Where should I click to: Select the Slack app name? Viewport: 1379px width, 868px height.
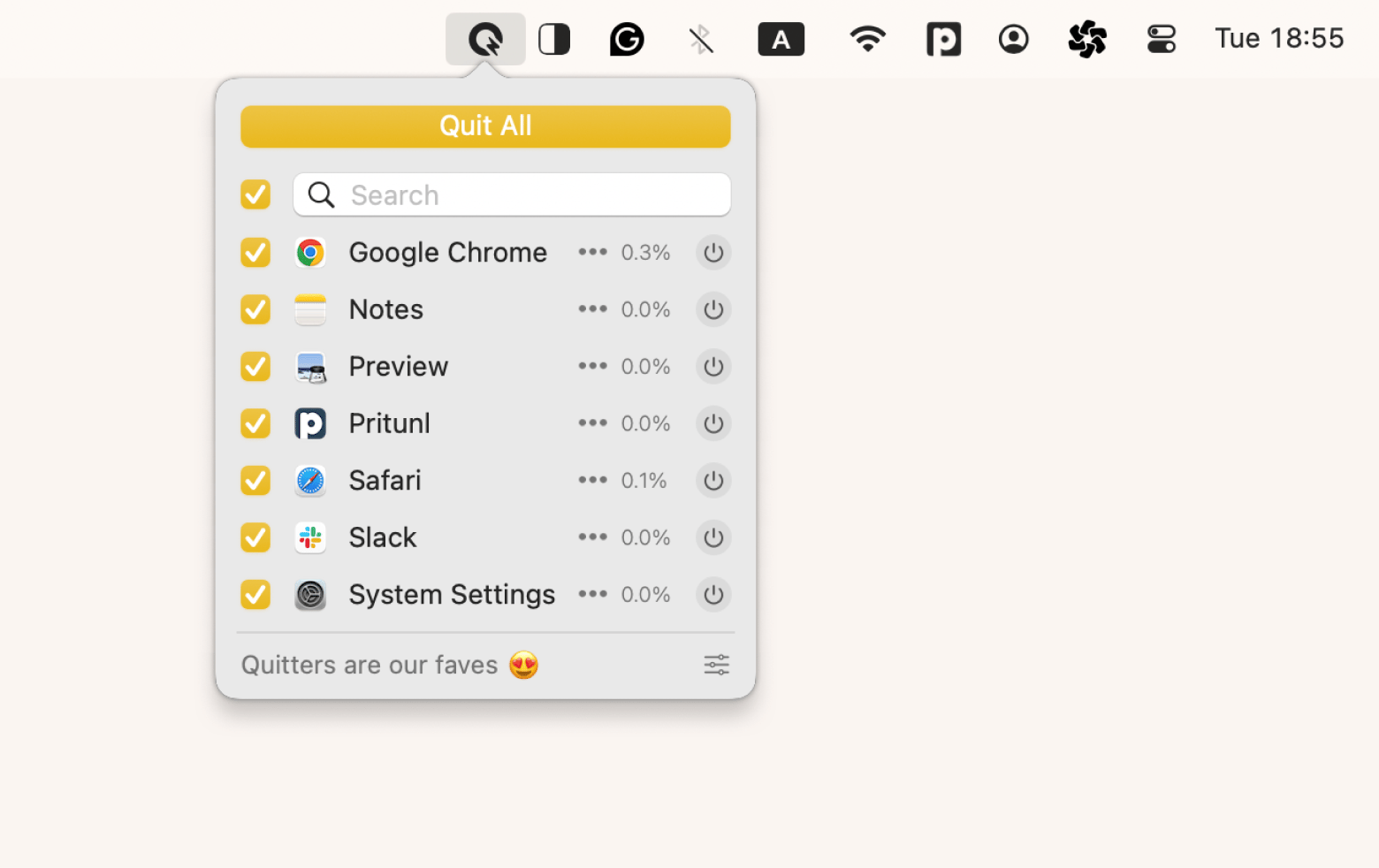point(383,537)
